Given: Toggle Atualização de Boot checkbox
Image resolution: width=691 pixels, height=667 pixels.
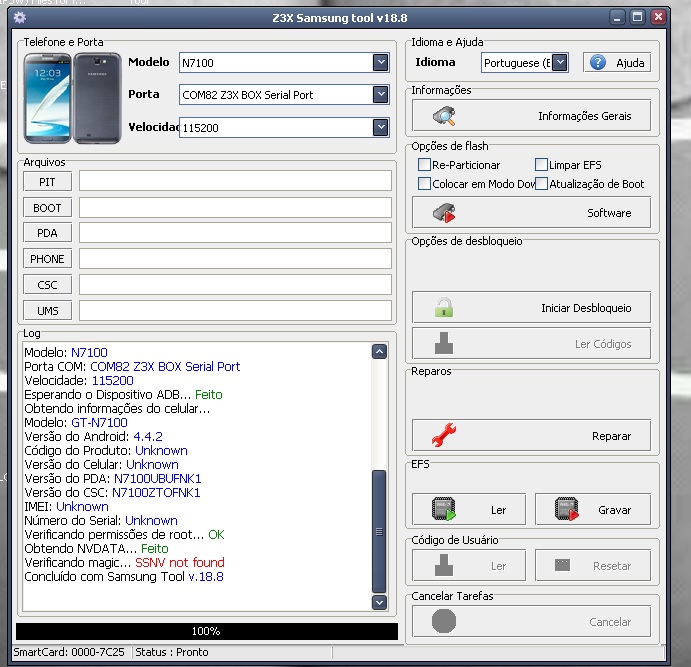Looking at the screenshot, I should point(541,183).
